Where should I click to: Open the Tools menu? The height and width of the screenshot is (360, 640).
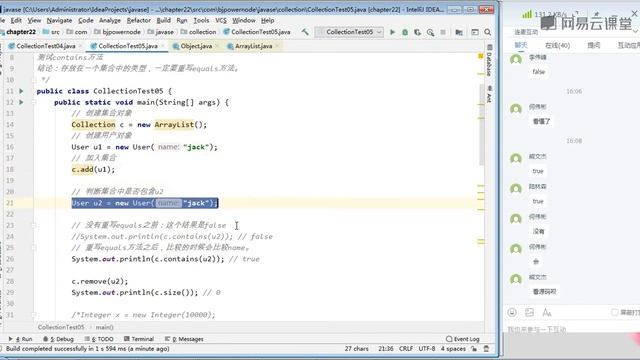pos(201,20)
